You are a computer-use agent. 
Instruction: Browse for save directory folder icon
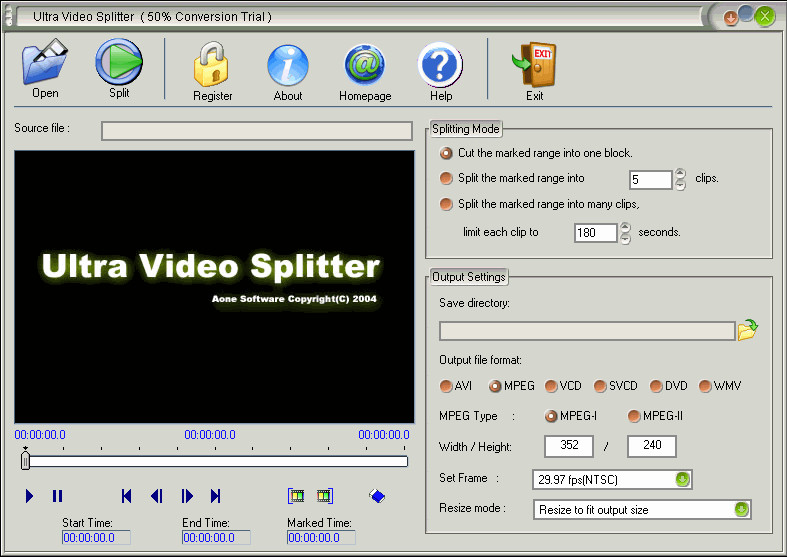(747, 330)
